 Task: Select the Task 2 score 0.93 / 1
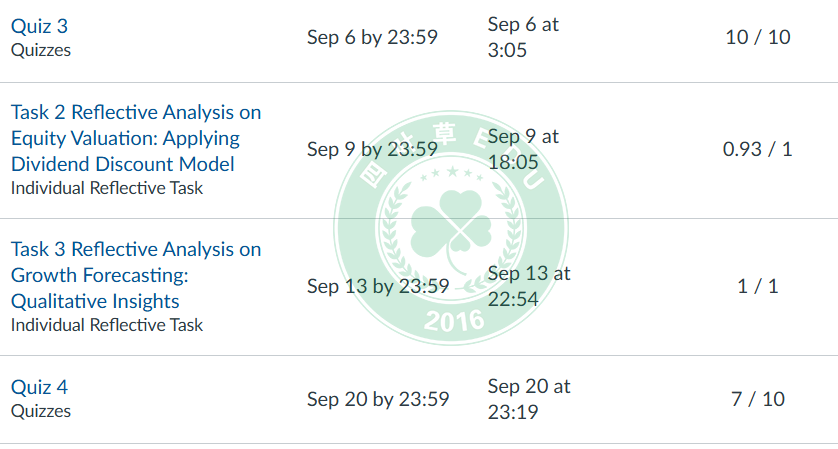[x=758, y=149]
